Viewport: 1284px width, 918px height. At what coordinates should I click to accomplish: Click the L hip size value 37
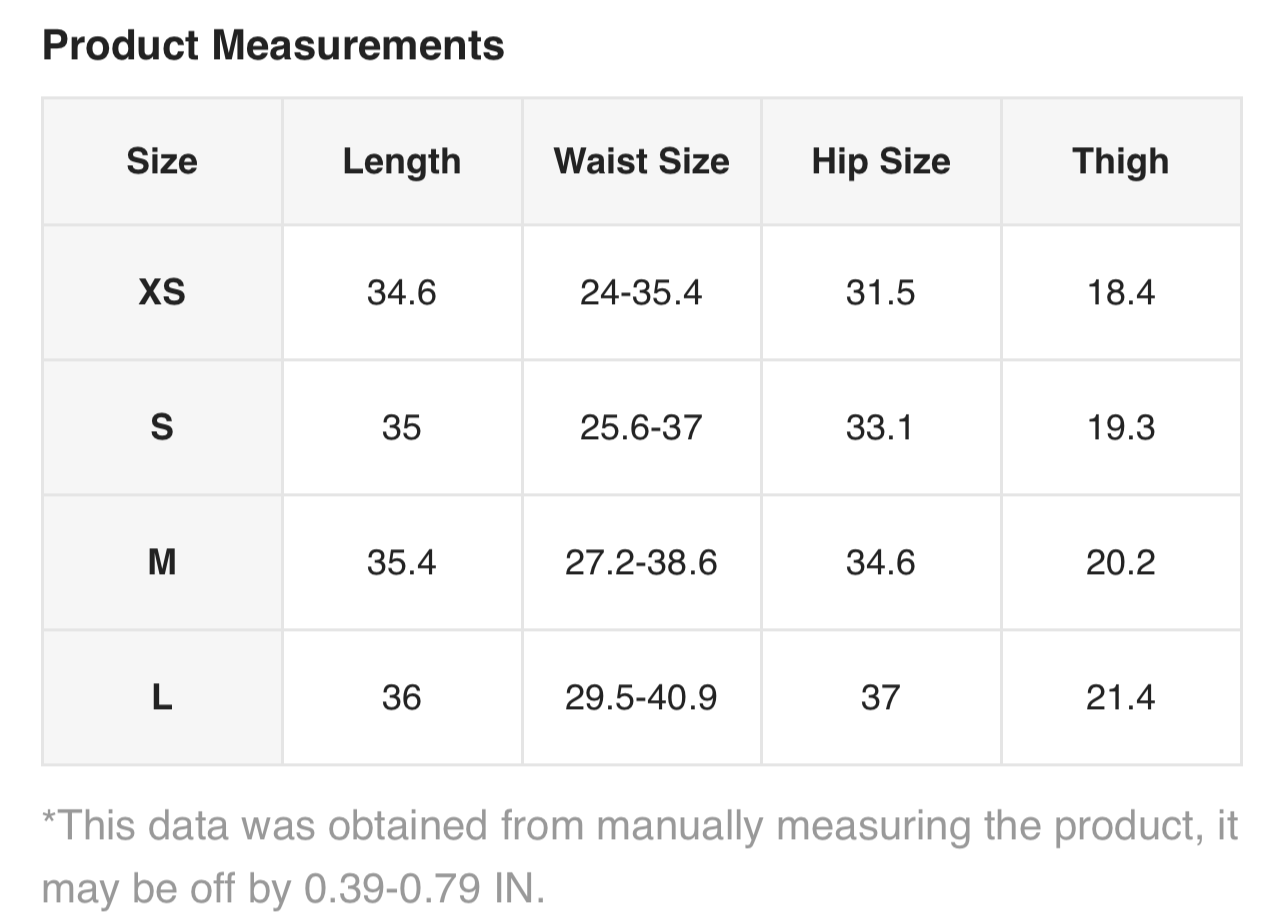click(x=880, y=697)
